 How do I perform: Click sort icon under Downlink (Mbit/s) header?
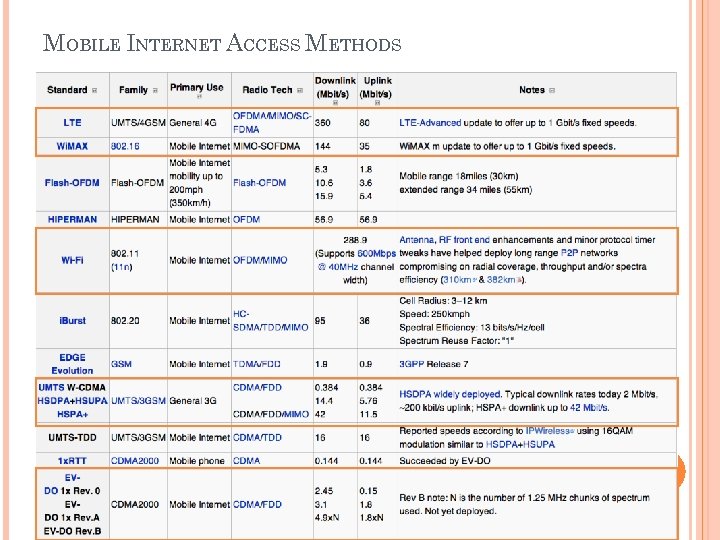click(335, 103)
